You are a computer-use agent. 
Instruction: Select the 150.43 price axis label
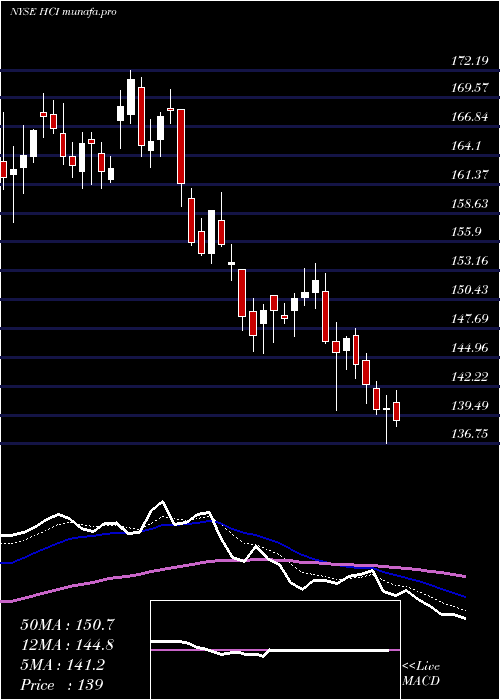point(470,290)
